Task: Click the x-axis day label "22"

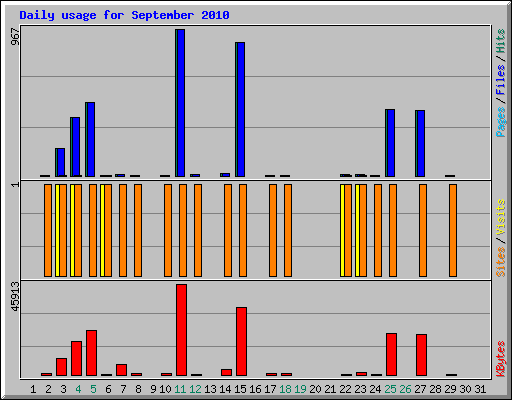Action: (x=345, y=389)
